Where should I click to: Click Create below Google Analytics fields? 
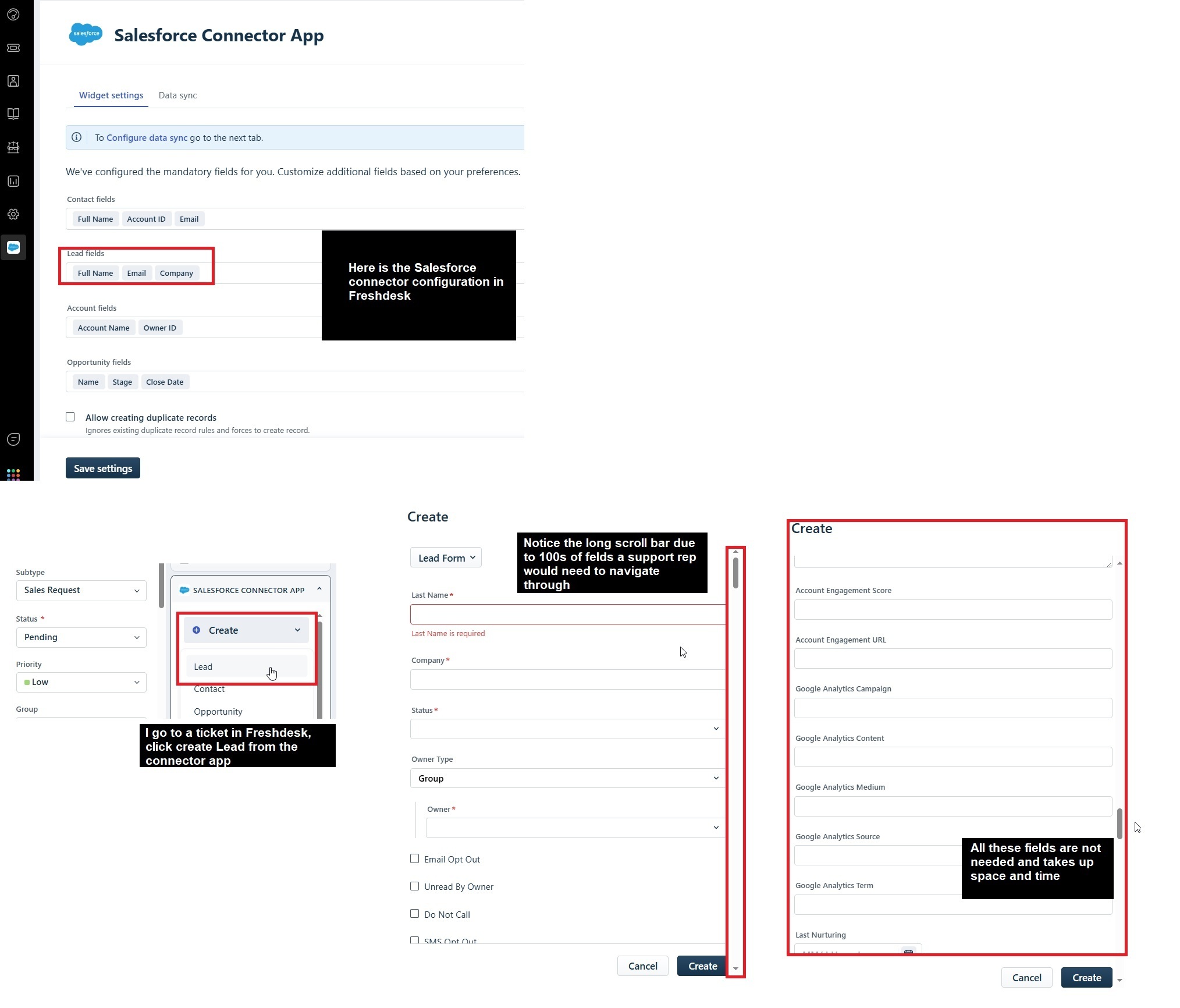pyautogui.click(x=1087, y=978)
